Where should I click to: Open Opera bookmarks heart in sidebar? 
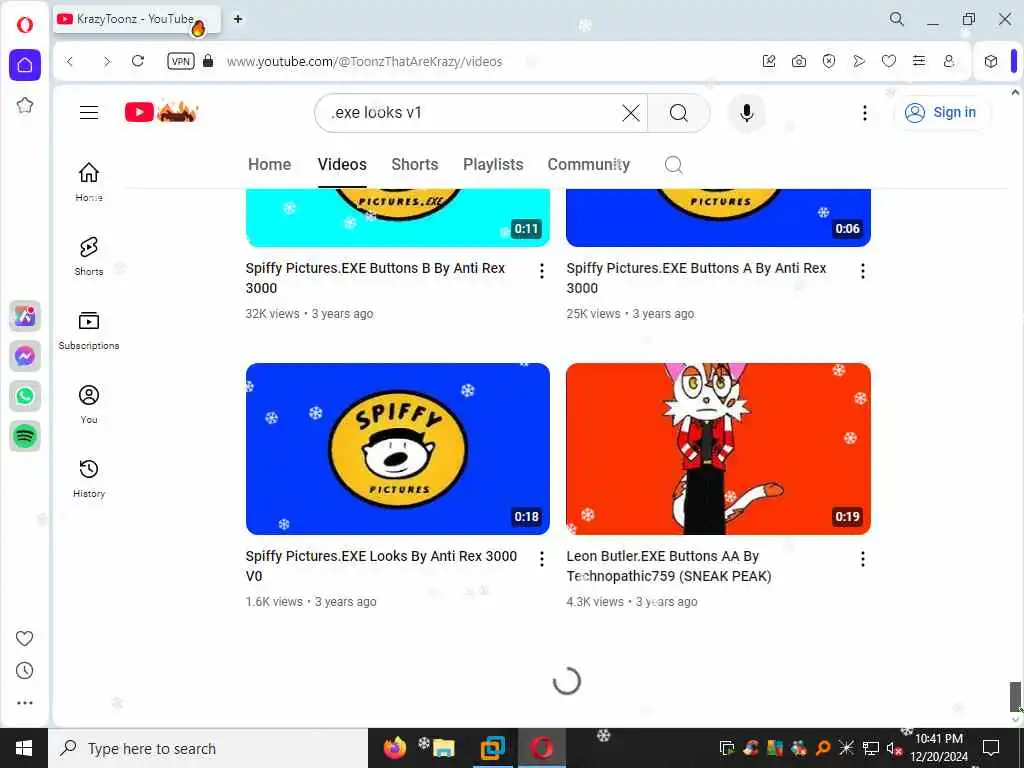24,638
